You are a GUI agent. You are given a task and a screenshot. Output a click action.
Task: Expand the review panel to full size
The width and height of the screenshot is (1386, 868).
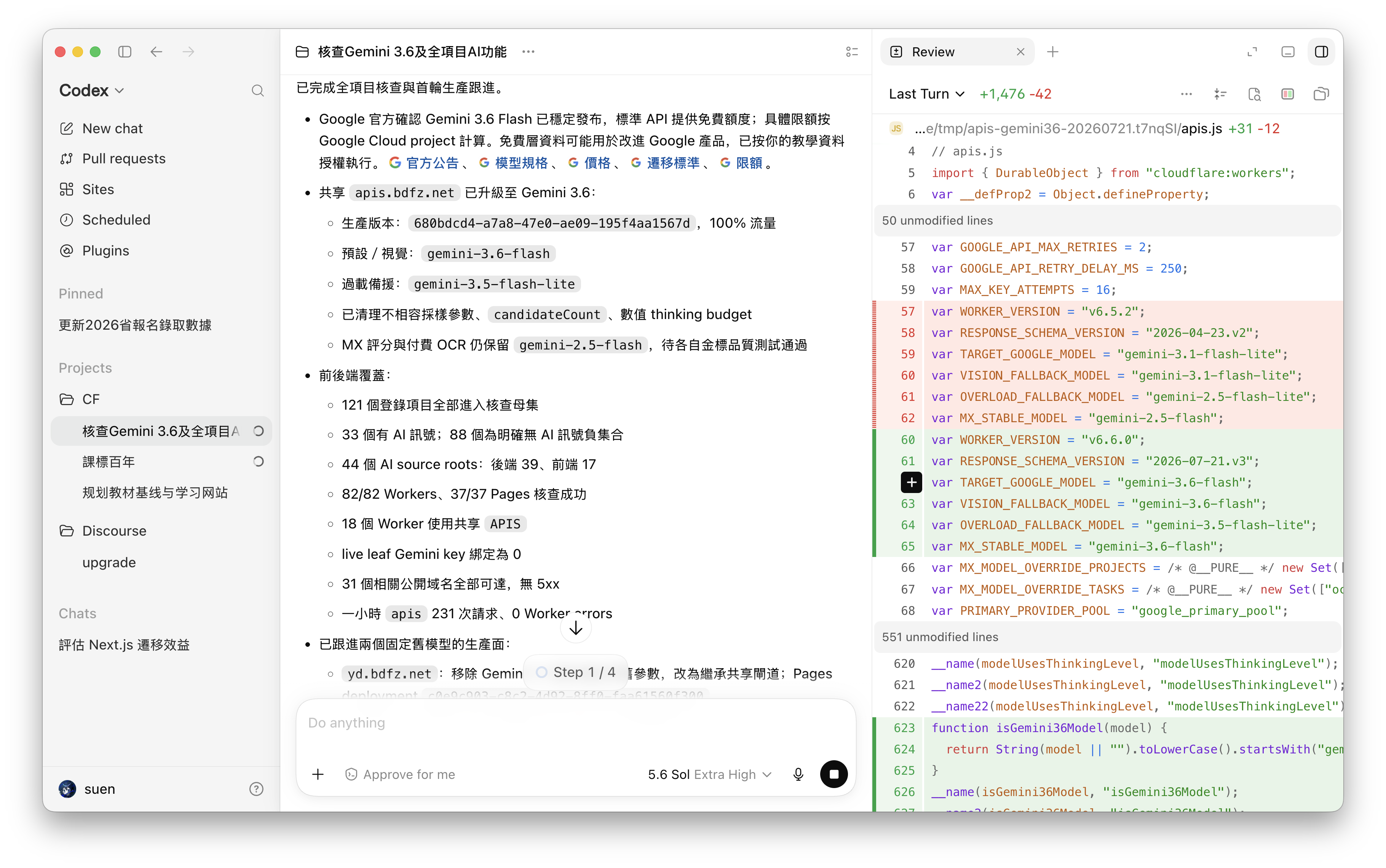(1252, 52)
